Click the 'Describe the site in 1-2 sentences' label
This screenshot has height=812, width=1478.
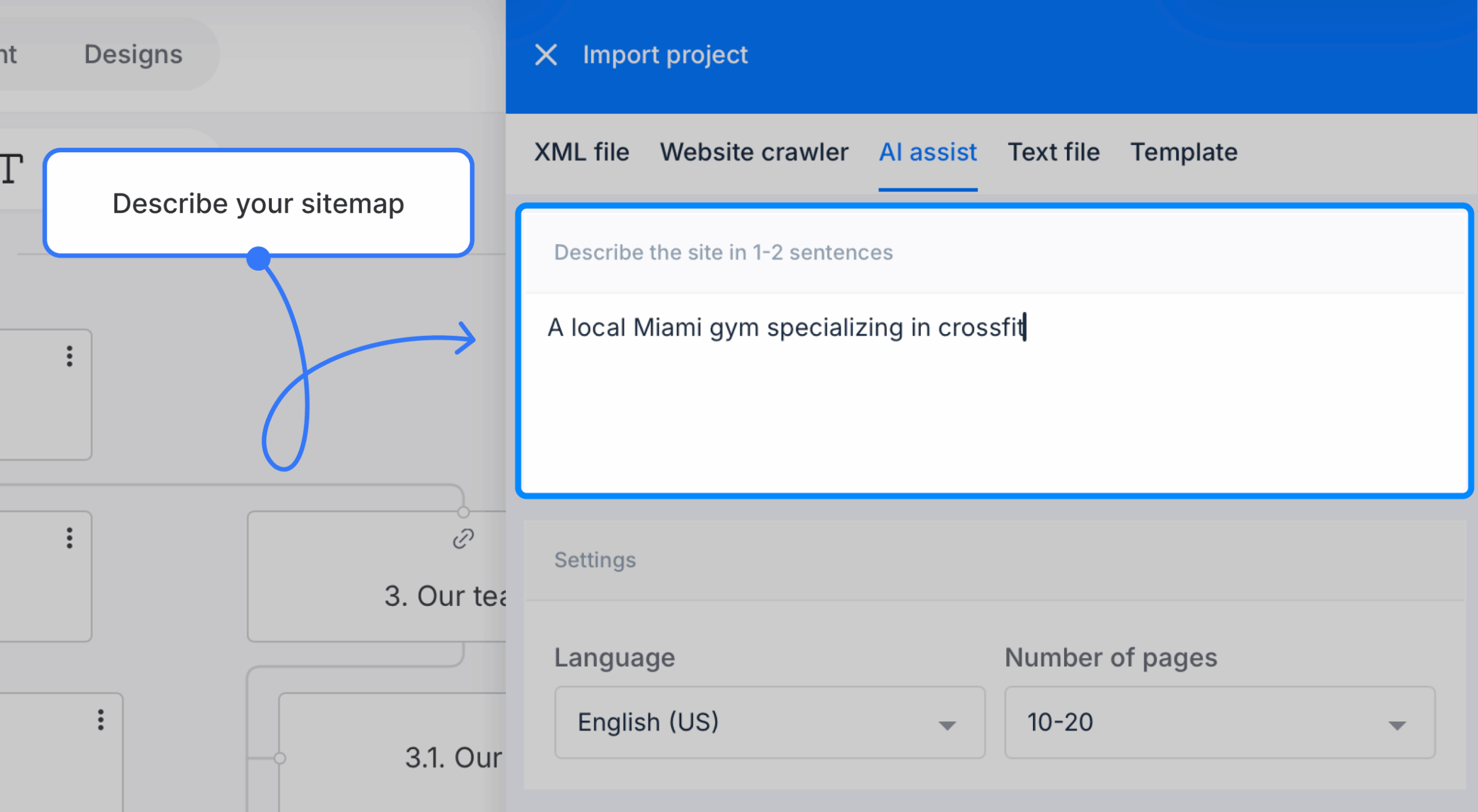coord(723,253)
